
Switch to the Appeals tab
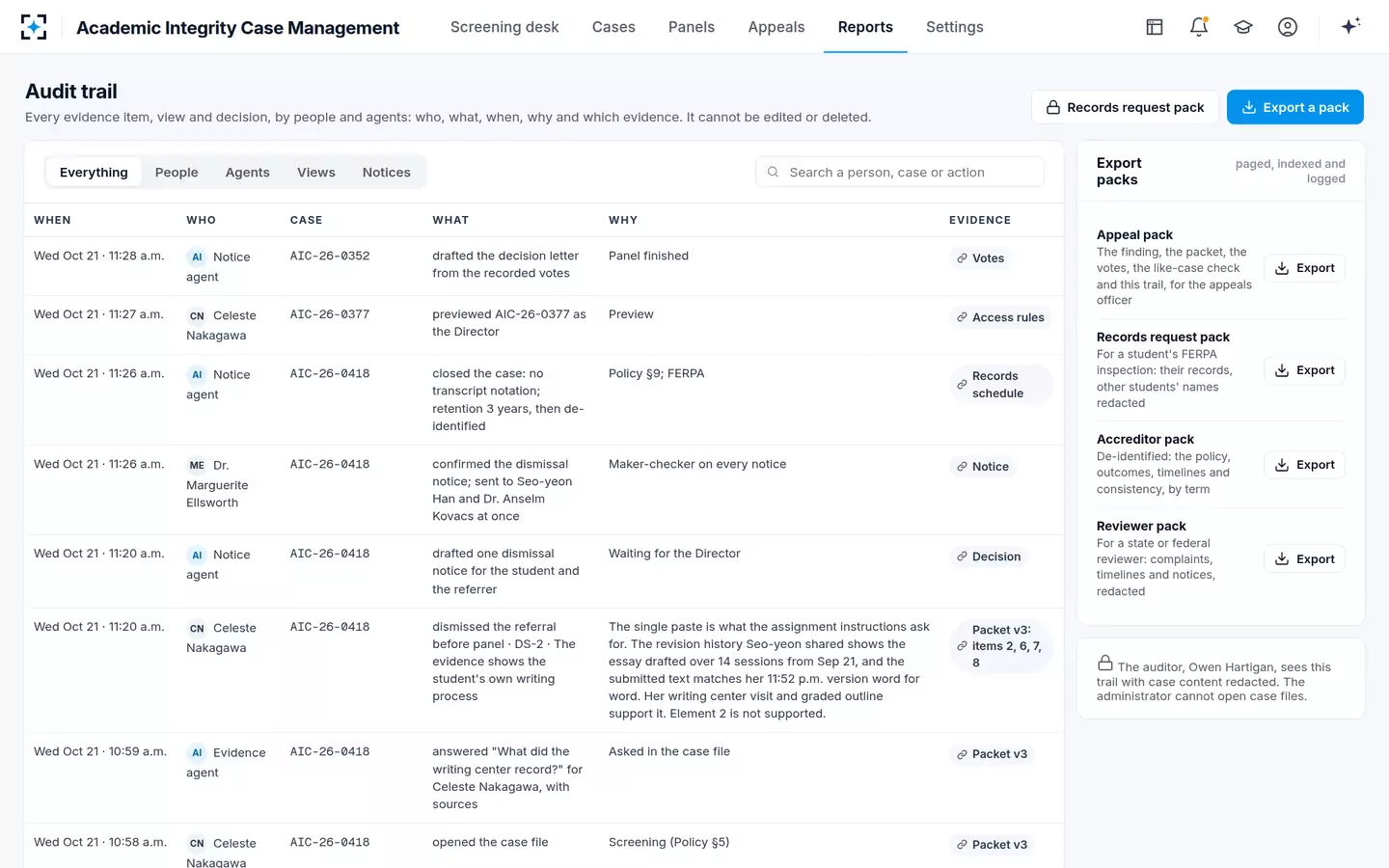776,27
